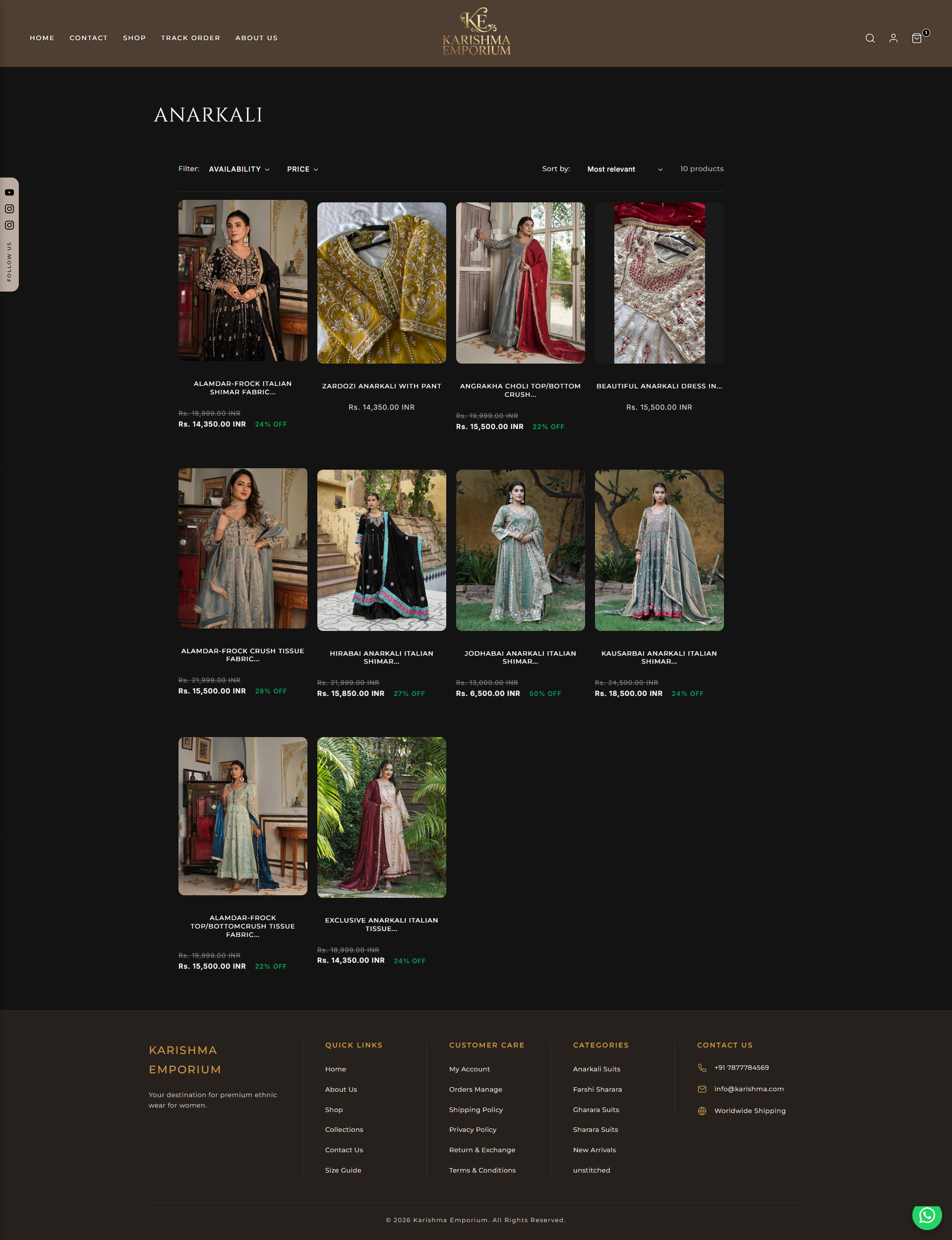Open the second Instagram icon in Follow Us
952x1240 pixels.
9,225
